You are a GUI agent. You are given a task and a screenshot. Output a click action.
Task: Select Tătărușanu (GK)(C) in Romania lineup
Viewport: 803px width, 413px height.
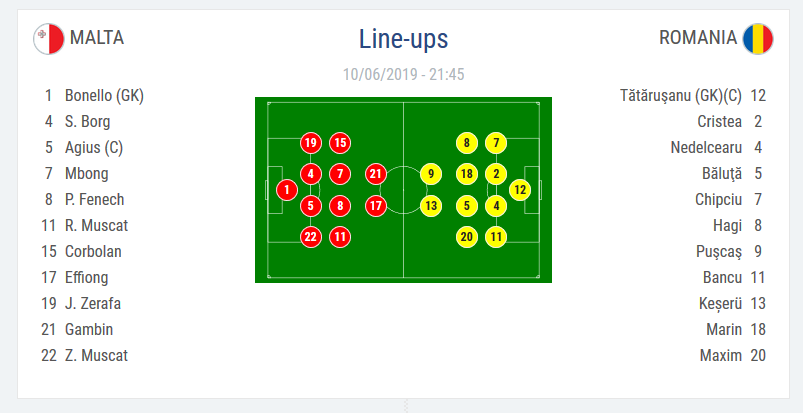tap(681, 96)
